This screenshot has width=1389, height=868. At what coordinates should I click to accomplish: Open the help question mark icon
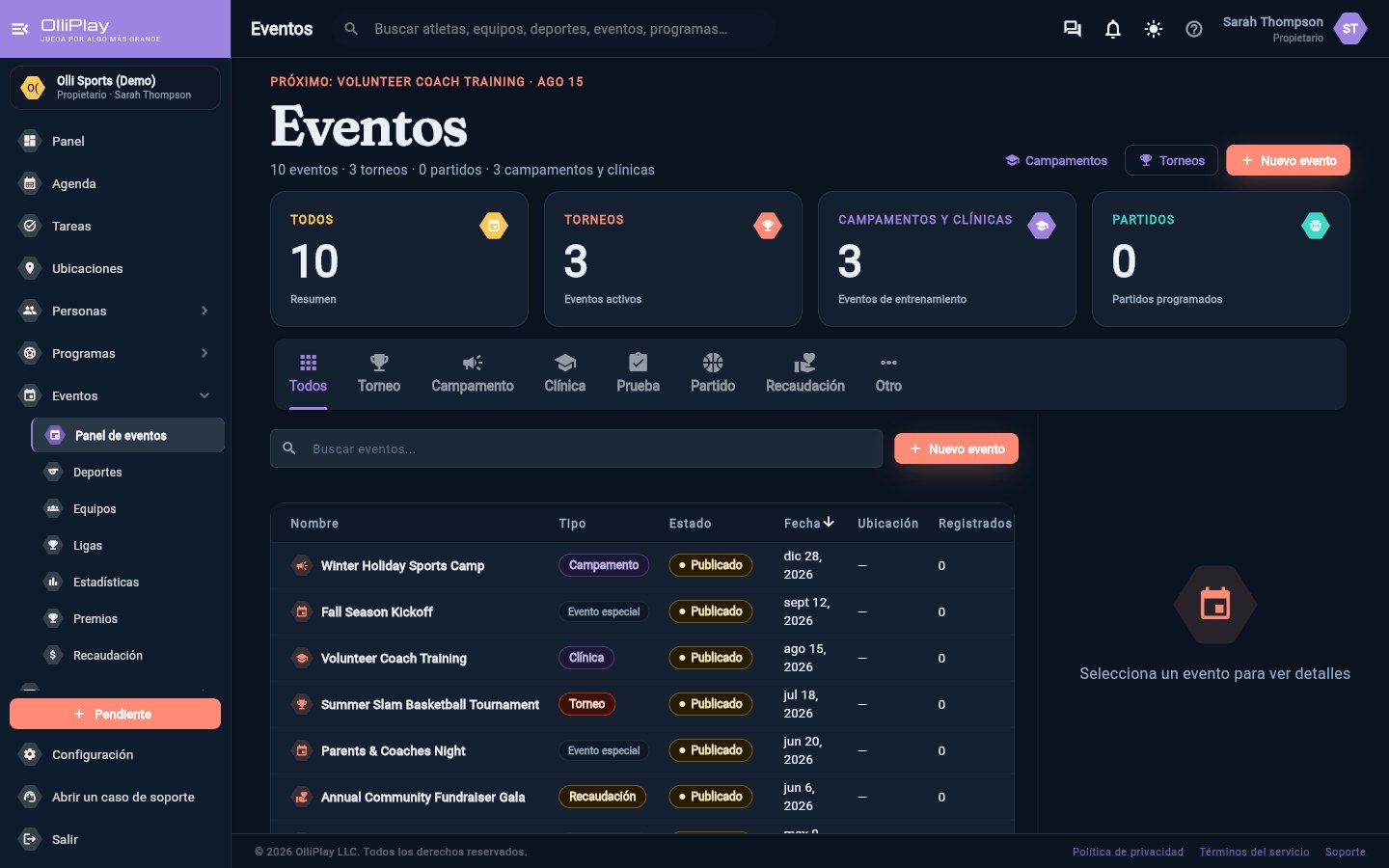tap(1194, 29)
